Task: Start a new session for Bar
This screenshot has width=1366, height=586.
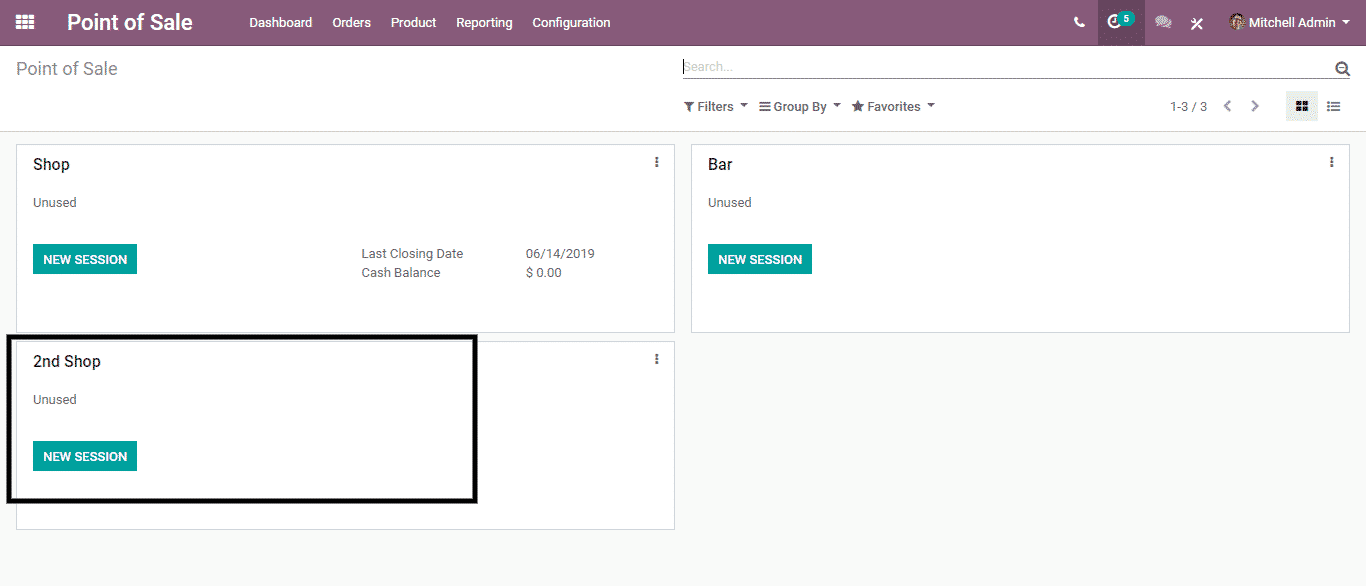Action: [759, 259]
